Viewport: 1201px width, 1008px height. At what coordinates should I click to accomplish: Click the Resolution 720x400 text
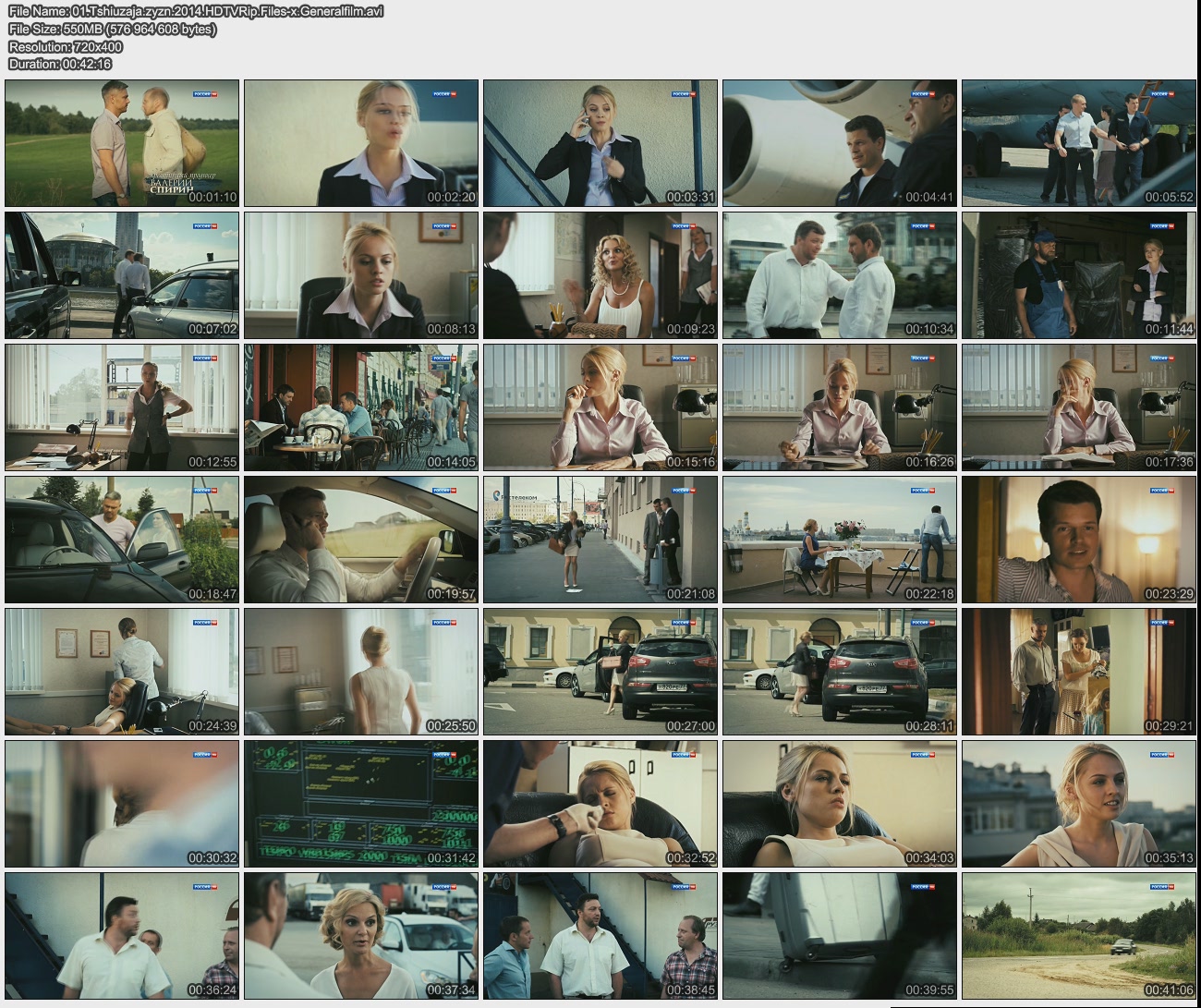[x=66, y=46]
